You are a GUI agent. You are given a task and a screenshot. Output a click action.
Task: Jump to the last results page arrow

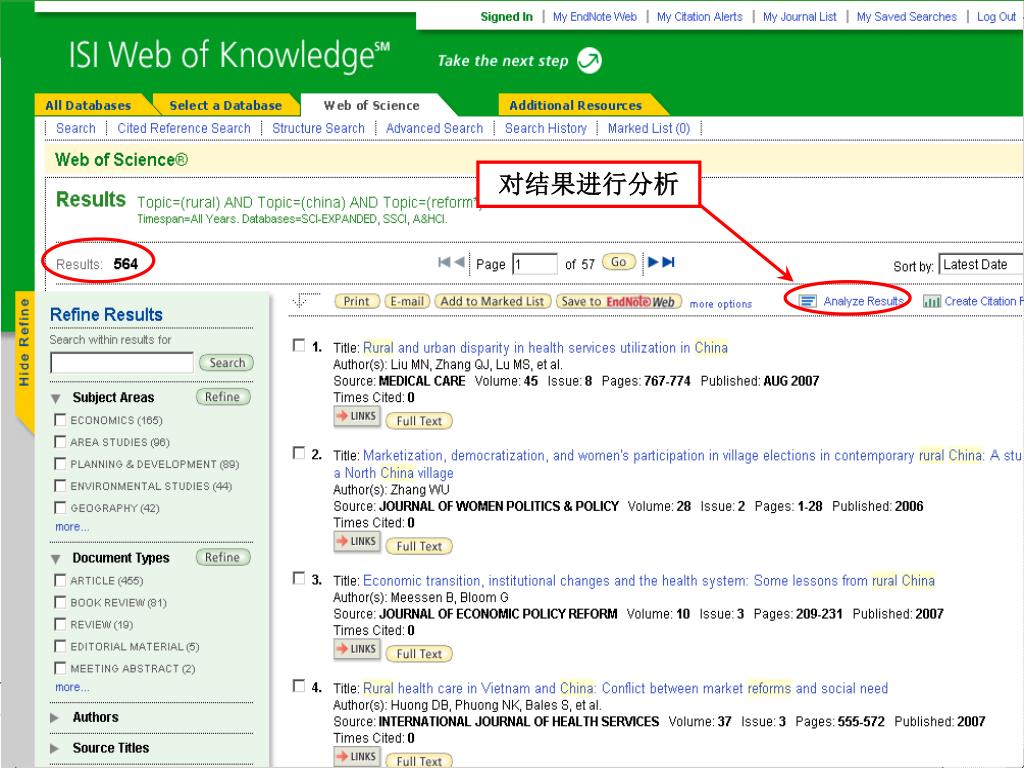click(668, 262)
